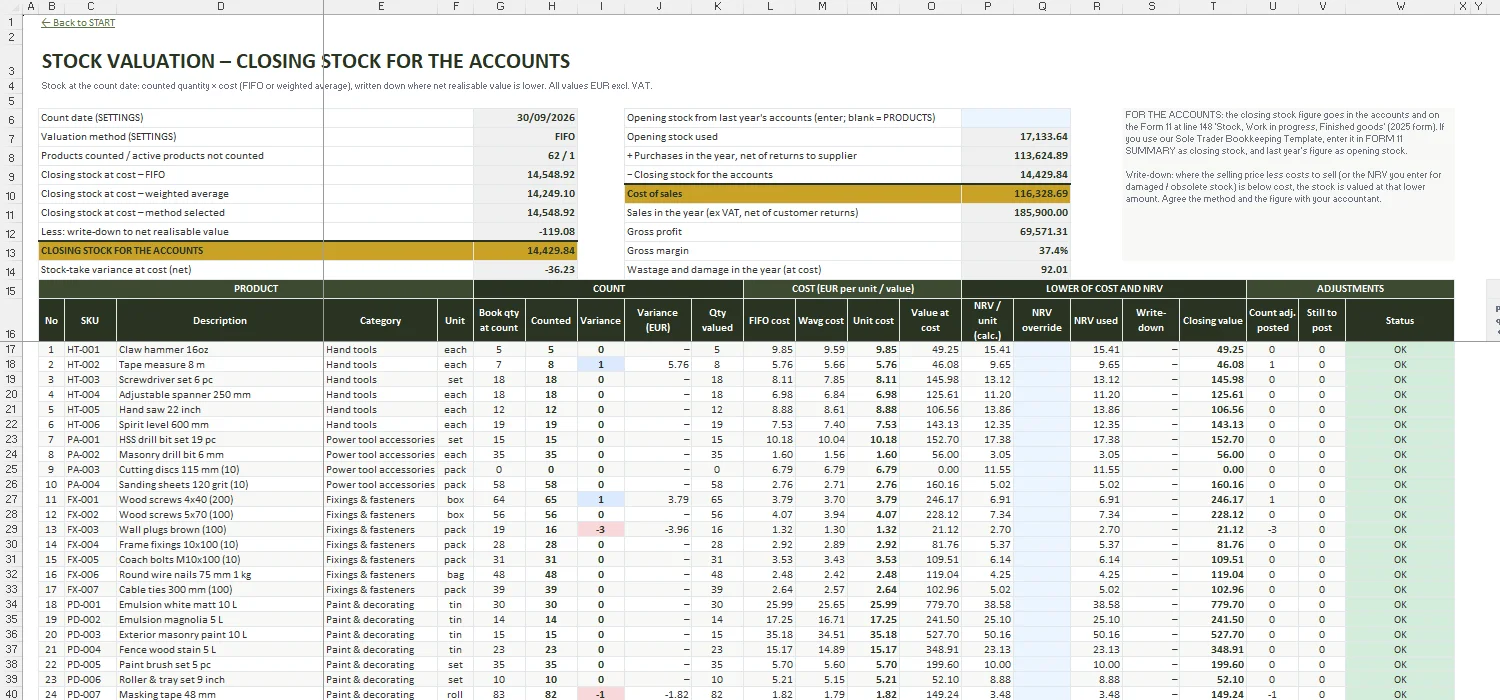Select SKU cell PD-007
Image resolution: width=1500 pixels, height=700 pixels.
click(90, 694)
